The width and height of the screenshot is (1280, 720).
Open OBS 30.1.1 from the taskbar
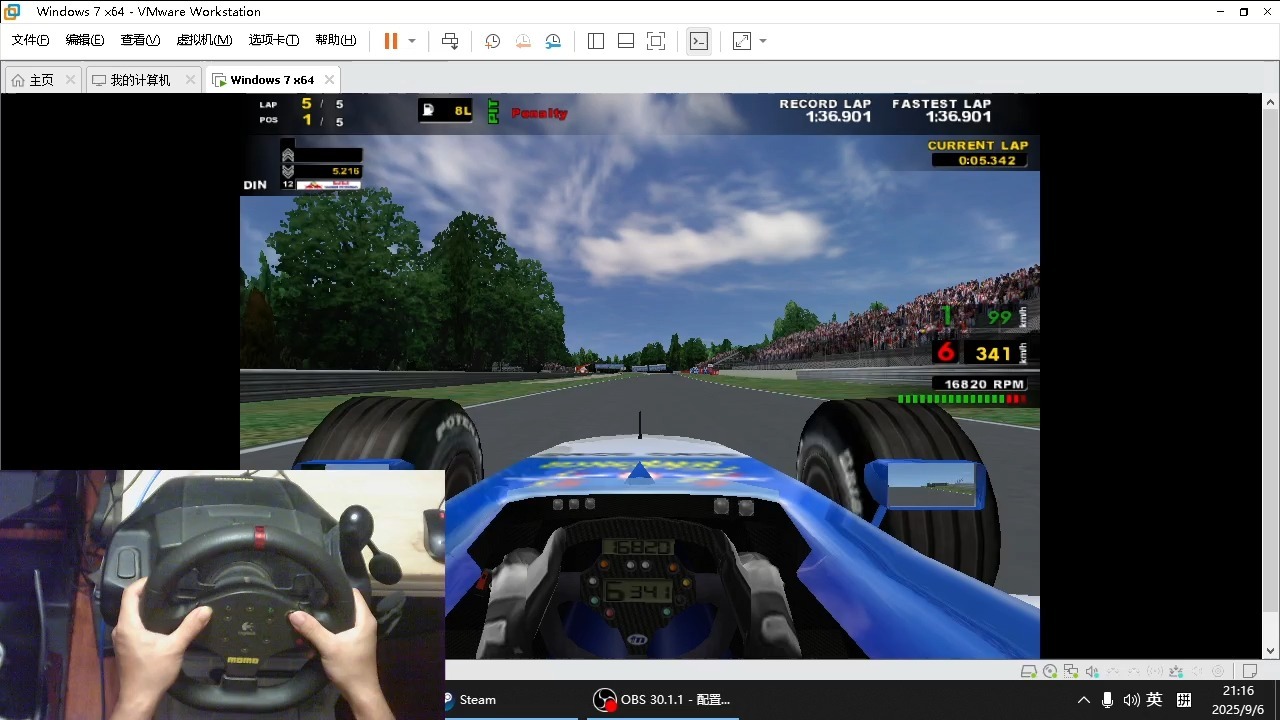click(663, 700)
